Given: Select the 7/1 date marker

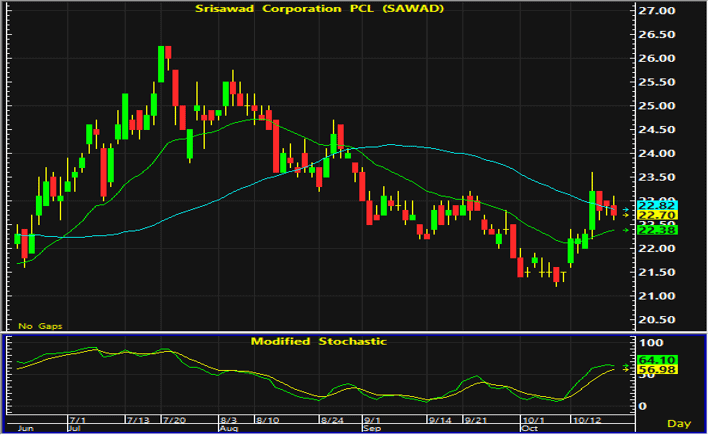Looking at the screenshot, I should [x=78, y=420].
